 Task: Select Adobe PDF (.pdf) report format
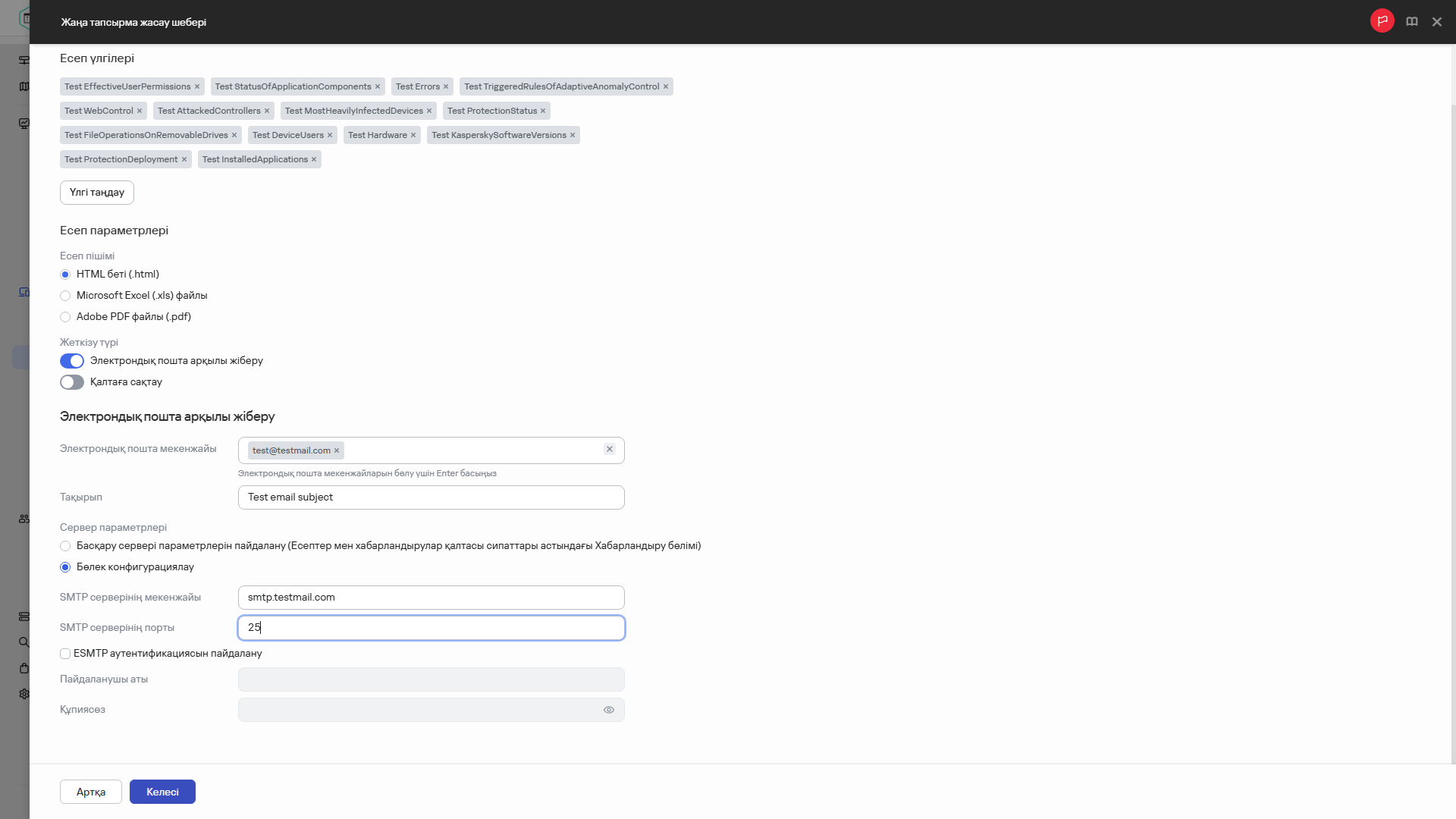(65, 317)
